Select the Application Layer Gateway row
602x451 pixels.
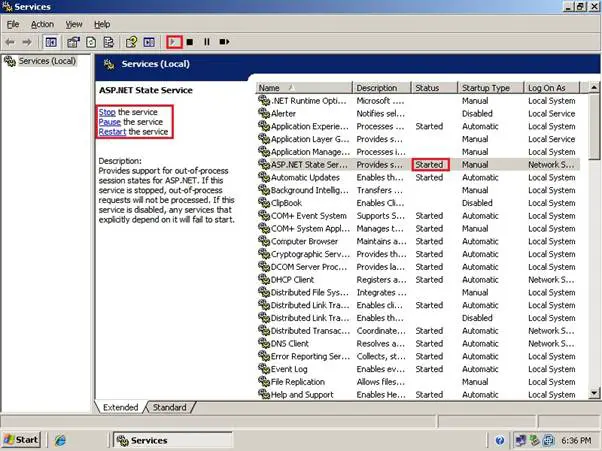pyautogui.click(x=418, y=139)
